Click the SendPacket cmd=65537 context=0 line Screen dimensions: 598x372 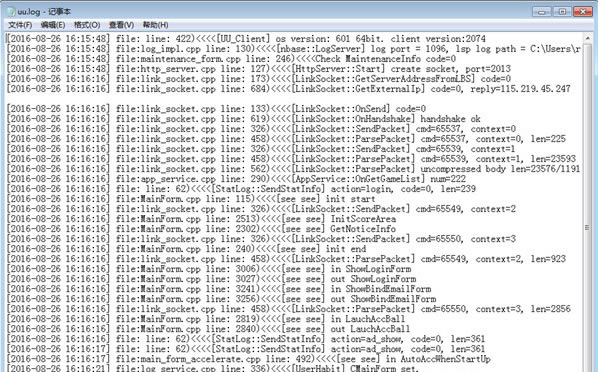click(x=261, y=129)
